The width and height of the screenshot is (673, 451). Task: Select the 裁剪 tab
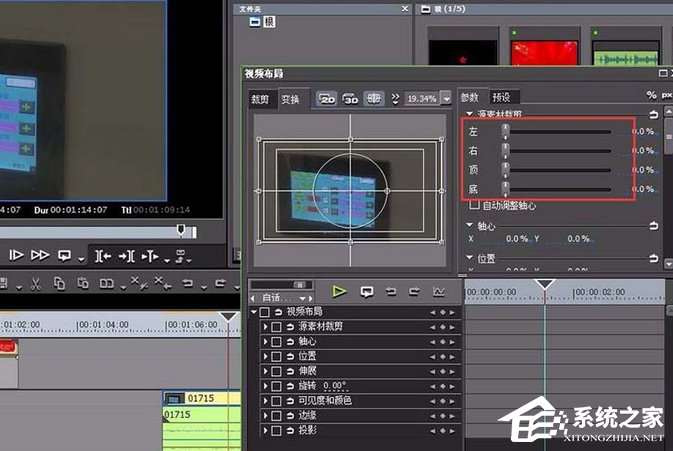tap(260, 99)
